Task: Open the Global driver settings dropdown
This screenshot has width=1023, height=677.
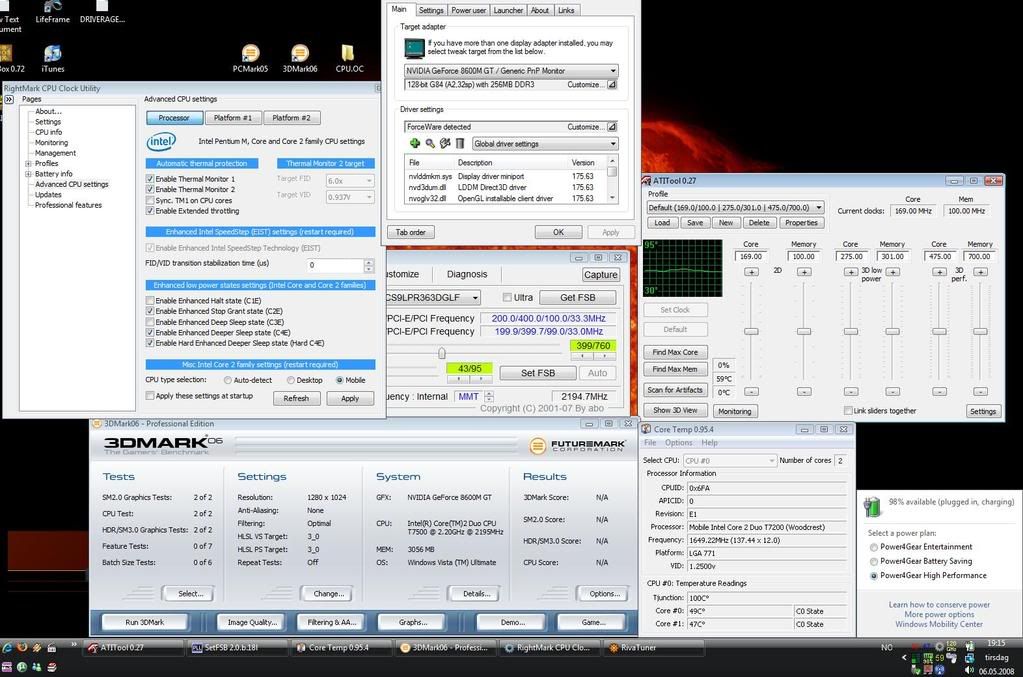Action: [x=545, y=143]
